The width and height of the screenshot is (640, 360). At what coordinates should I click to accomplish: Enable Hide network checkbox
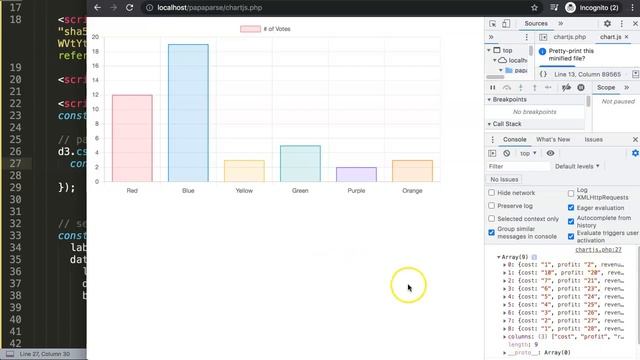pyautogui.click(x=491, y=193)
